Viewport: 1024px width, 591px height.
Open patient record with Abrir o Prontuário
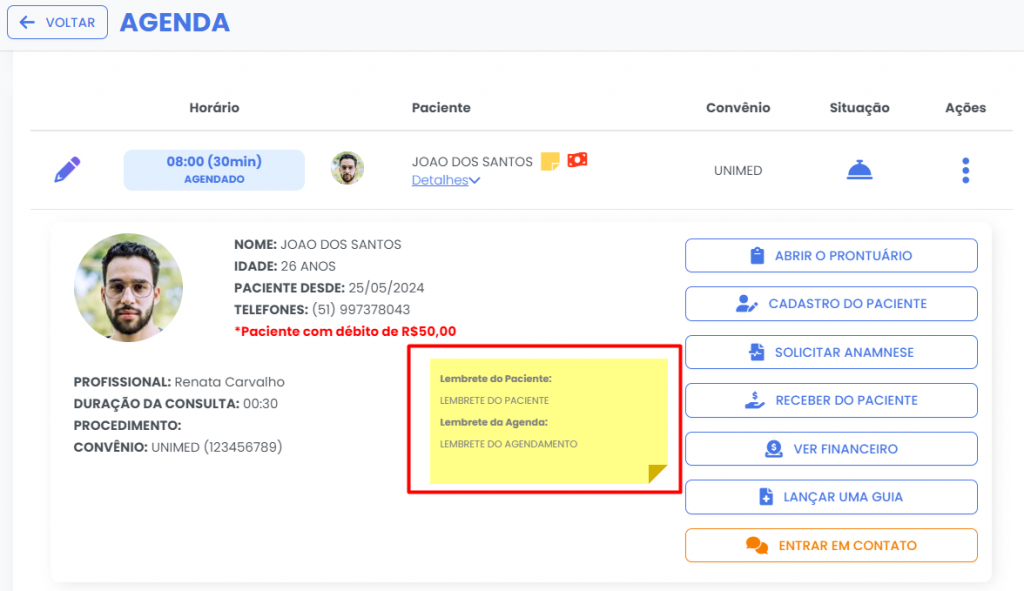click(830, 255)
